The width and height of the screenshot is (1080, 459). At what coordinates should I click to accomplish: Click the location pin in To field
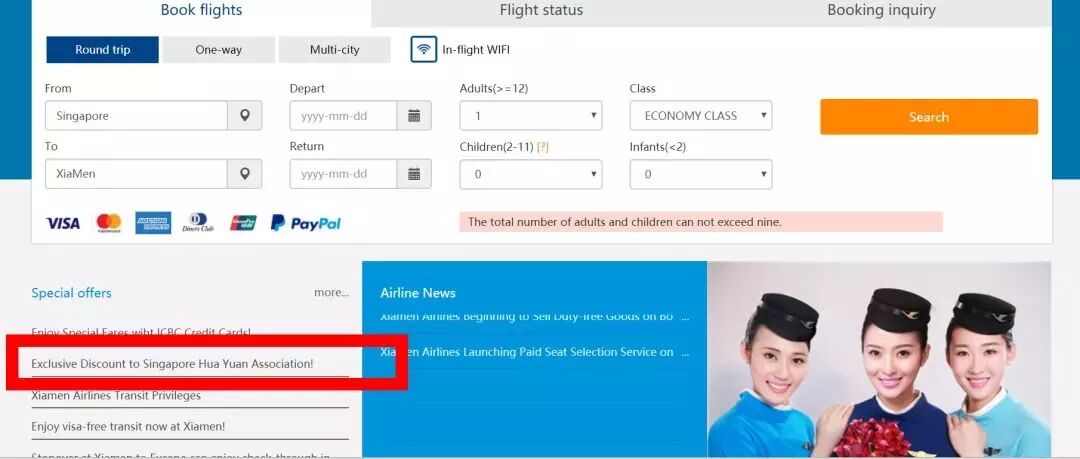tap(245, 174)
